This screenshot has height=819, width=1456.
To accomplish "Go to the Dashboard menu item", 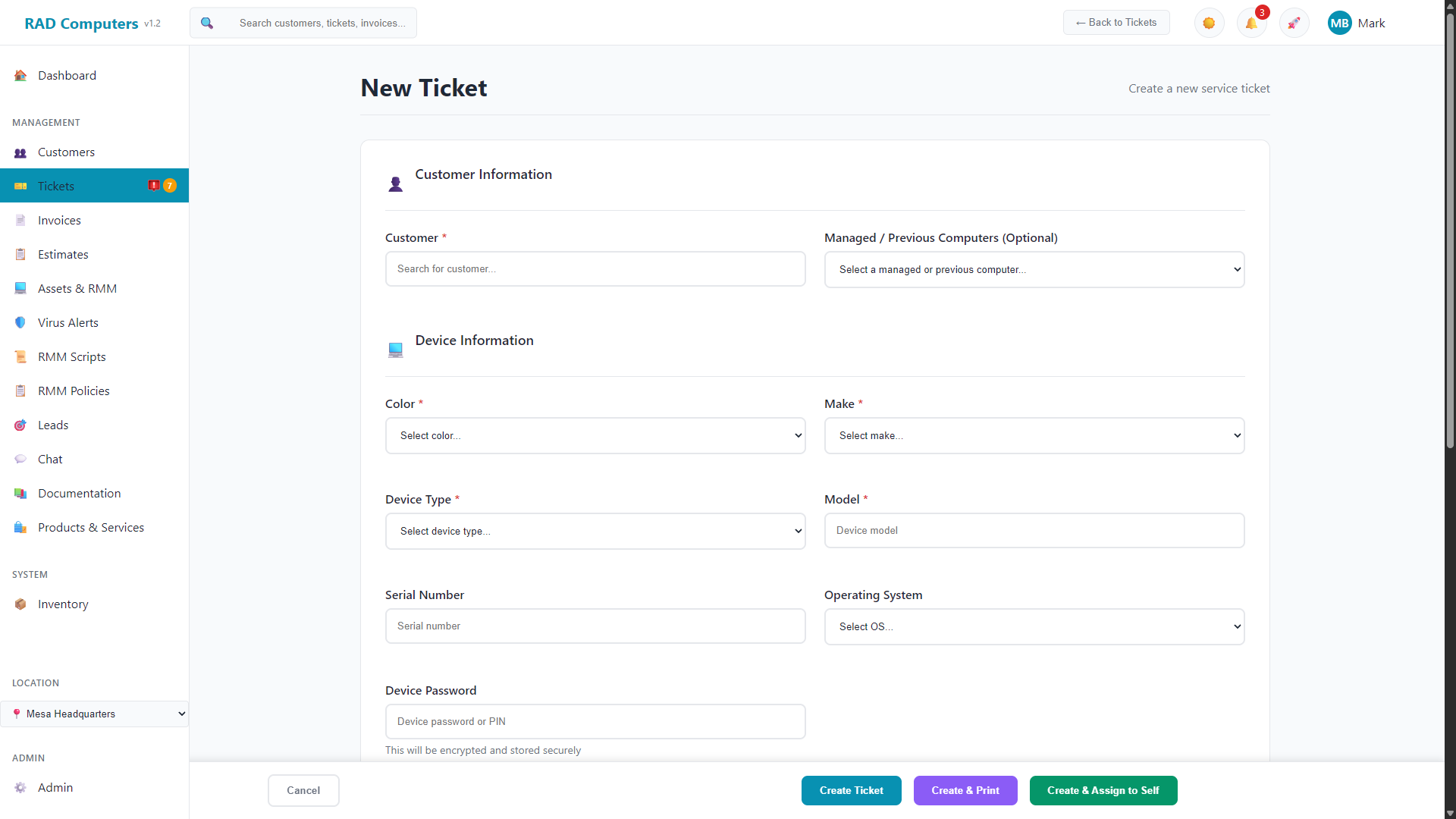I will click(67, 75).
